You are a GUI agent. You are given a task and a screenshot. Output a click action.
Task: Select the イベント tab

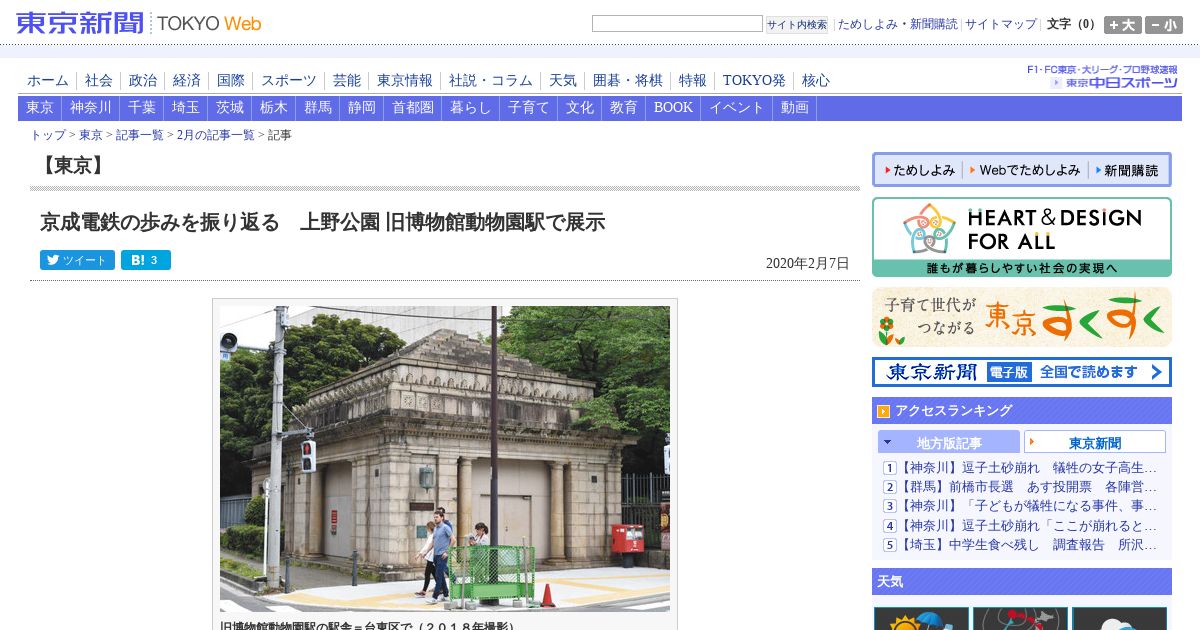[x=737, y=108]
